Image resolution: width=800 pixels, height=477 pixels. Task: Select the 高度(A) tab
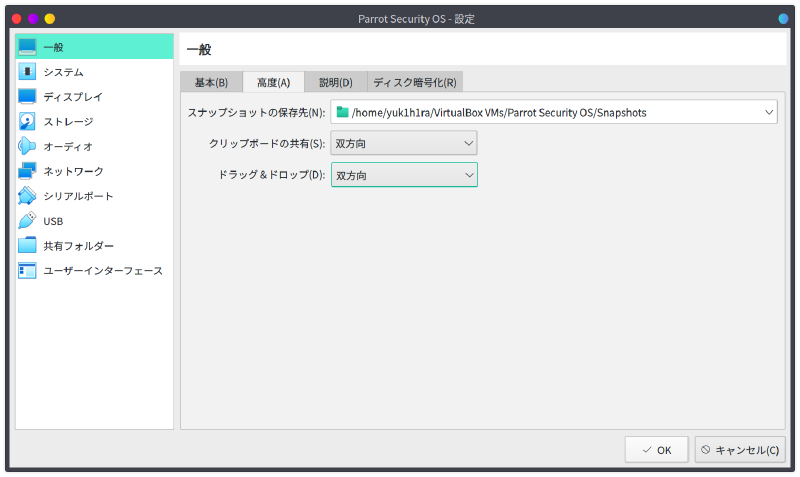273,82
